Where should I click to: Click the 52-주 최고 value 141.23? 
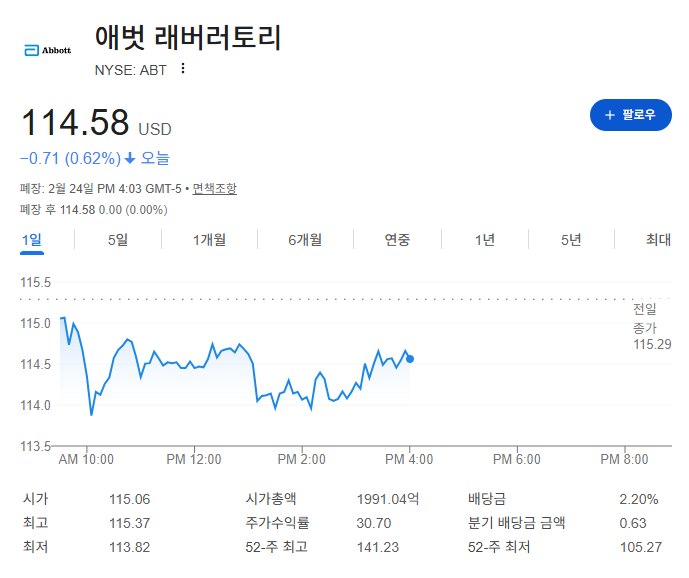point(377,547)
